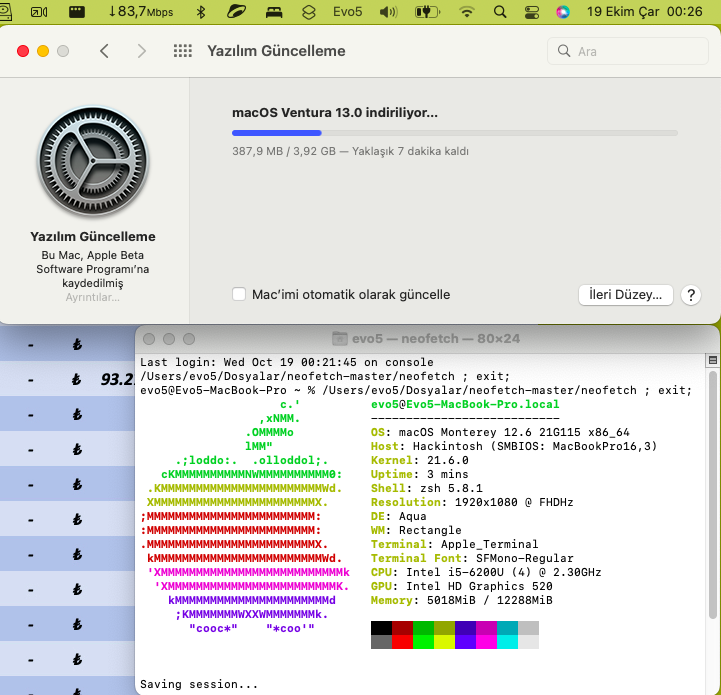Open the Ayrıntılar… link
Viewport: 721px width, 695px height.
(x=93, y=297)
